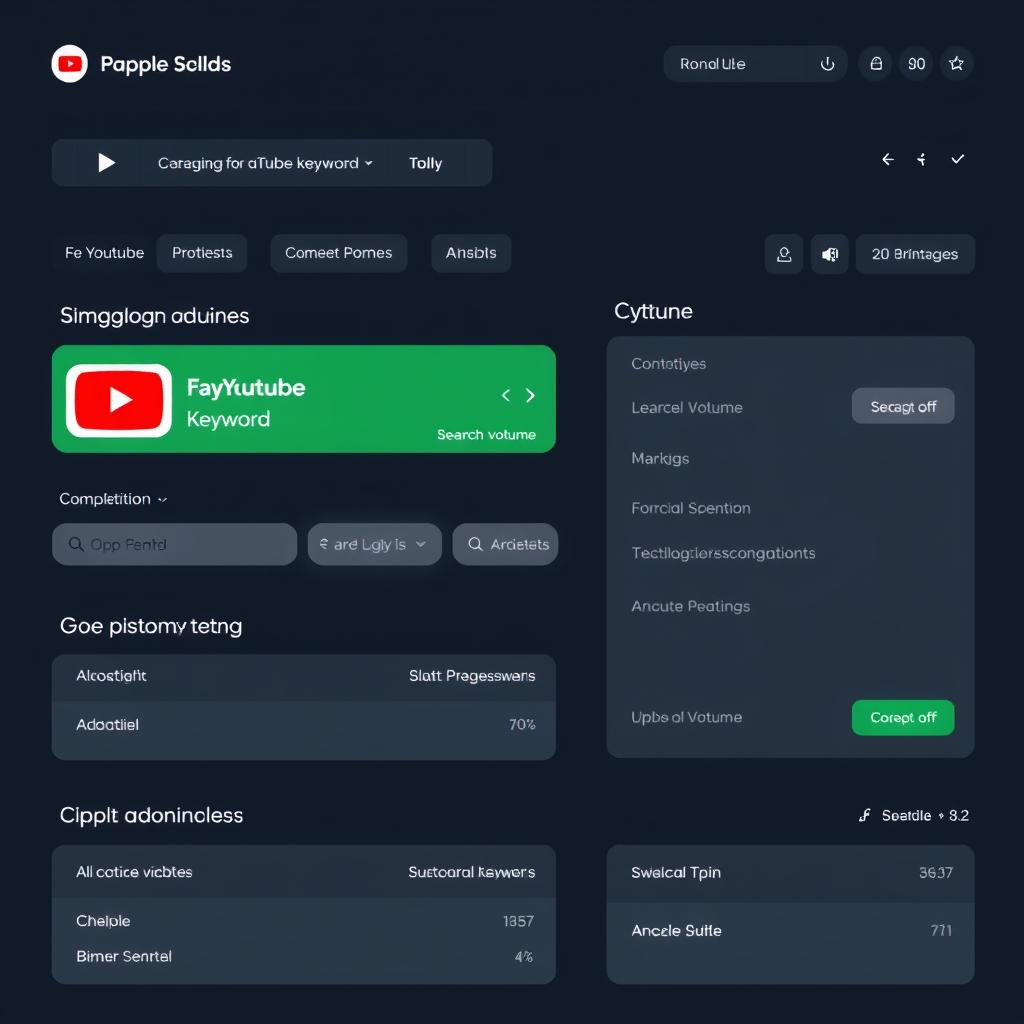Click the play button beside the keyword bar
1024x1024 pixels.
pyautogui.click(x=108, y=162)
